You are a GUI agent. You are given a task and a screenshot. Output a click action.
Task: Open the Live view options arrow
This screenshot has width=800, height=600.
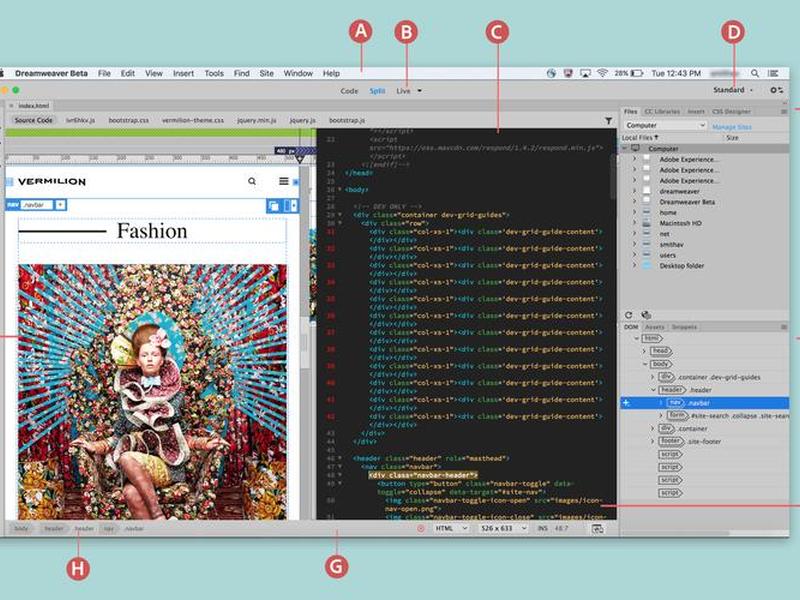(419, 91)
